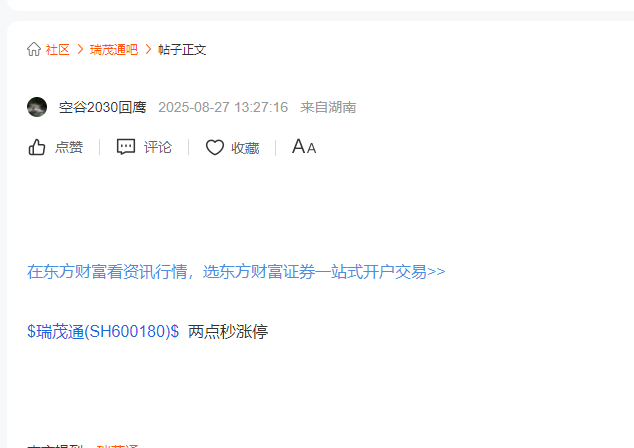Open 东方财富证券 account opening promo link
This screenshot has height=448, width=634.
click(x=236, y=272)
